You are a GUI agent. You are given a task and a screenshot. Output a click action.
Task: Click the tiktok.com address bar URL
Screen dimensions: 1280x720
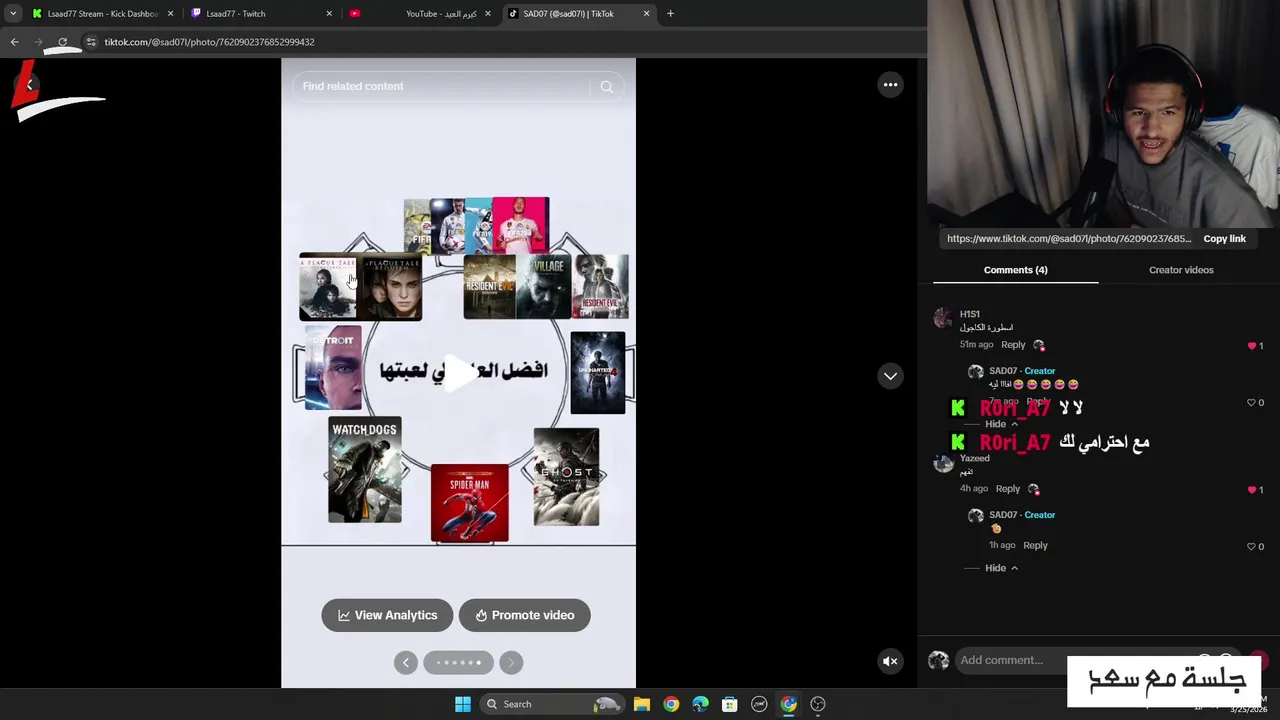click(210, 42)
